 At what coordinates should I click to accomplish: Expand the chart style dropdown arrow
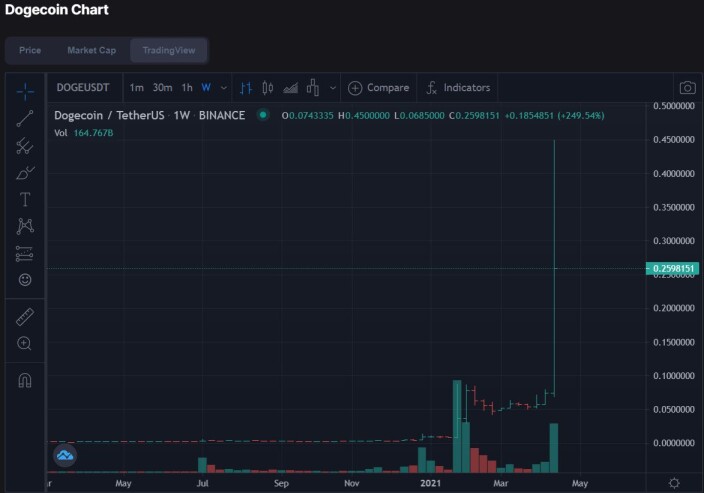pos(333,88)
